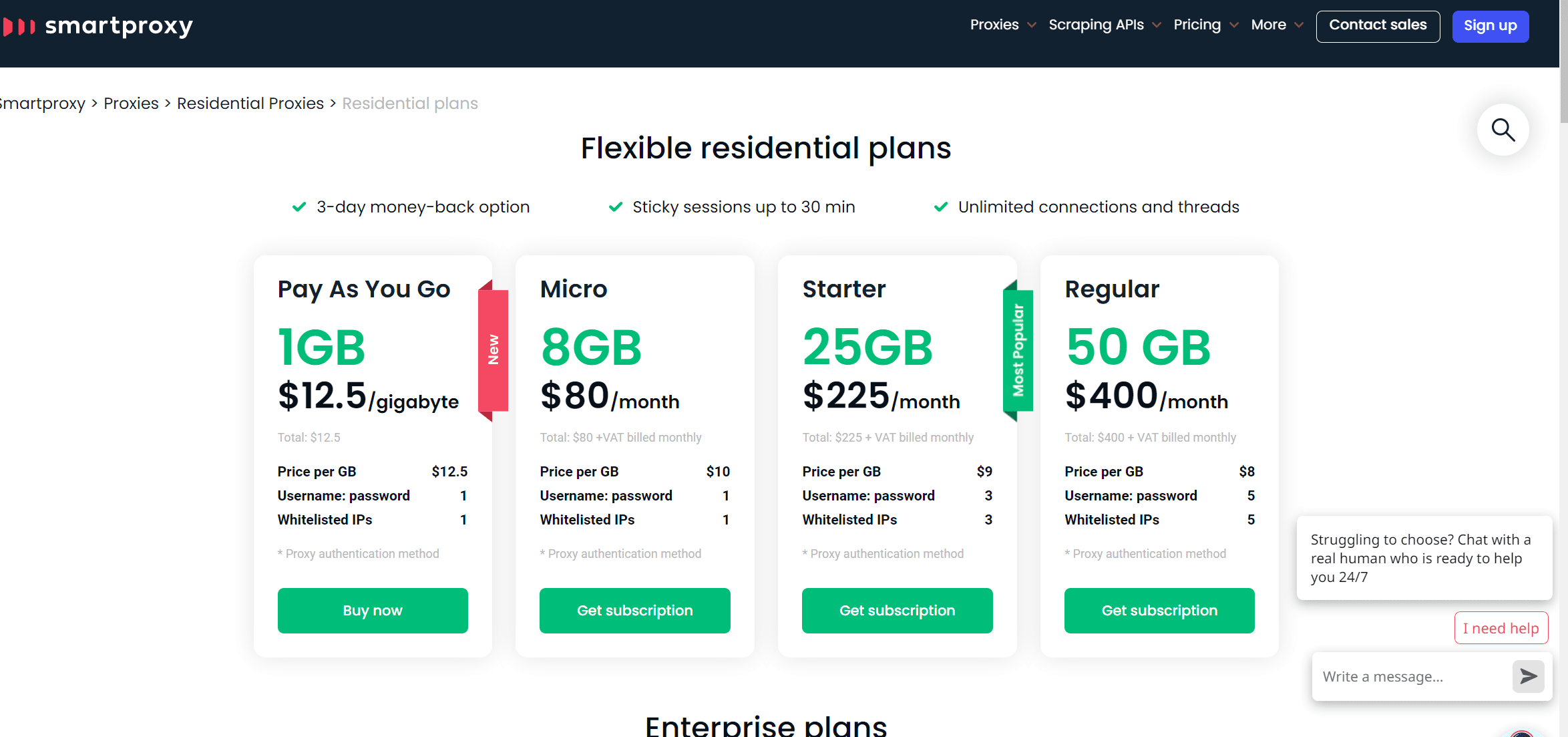Go to Residential Proxies breadcrumb
Viewport: 1568px width, 737px height.
pyautogui.click(x=250, y=104)
